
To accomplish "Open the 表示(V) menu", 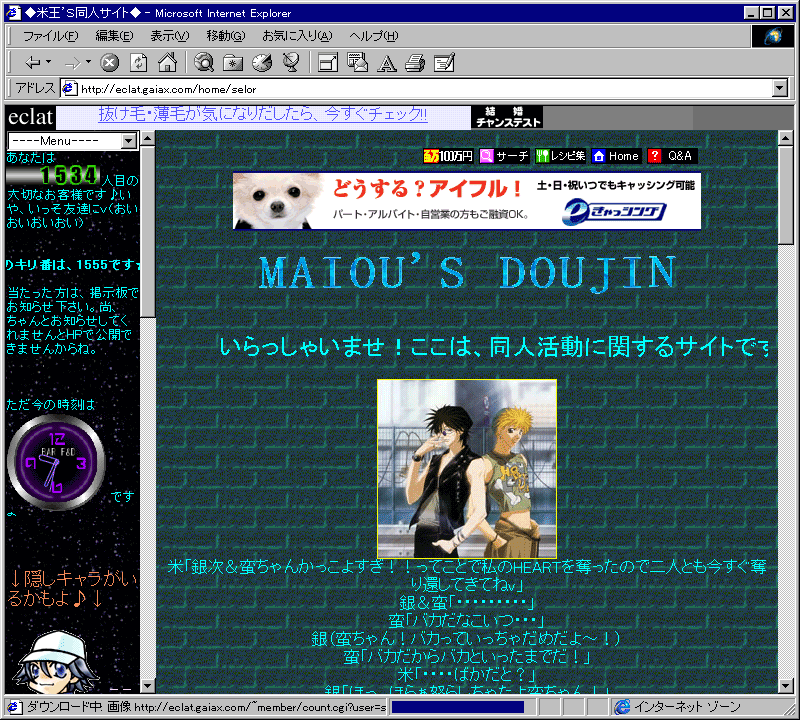I will tap(169, 36).
